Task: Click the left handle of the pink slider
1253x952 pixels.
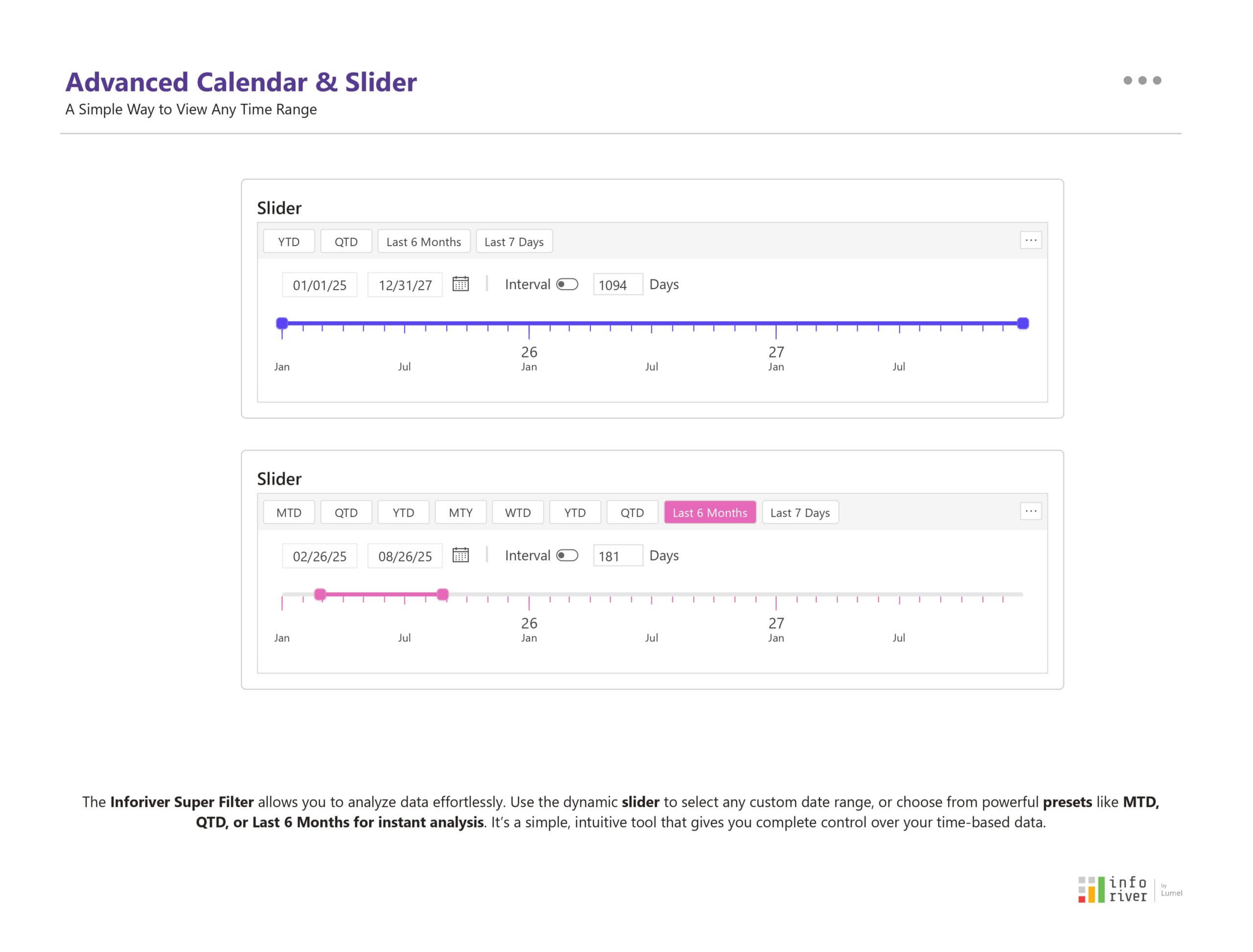Action: pyautogui.click(x=321, y=593)
